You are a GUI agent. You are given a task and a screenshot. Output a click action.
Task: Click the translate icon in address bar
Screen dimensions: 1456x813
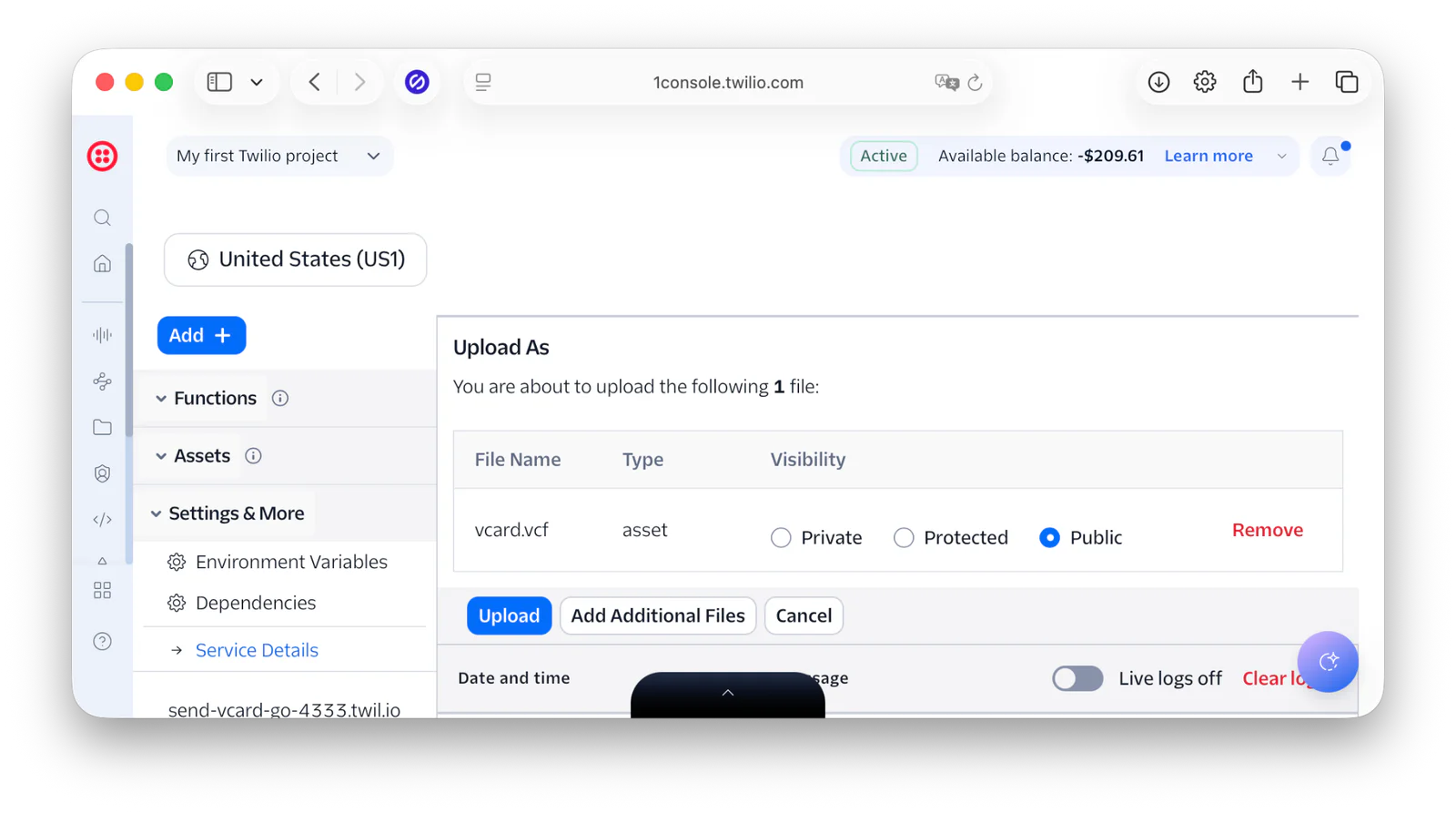pos(946,82)
